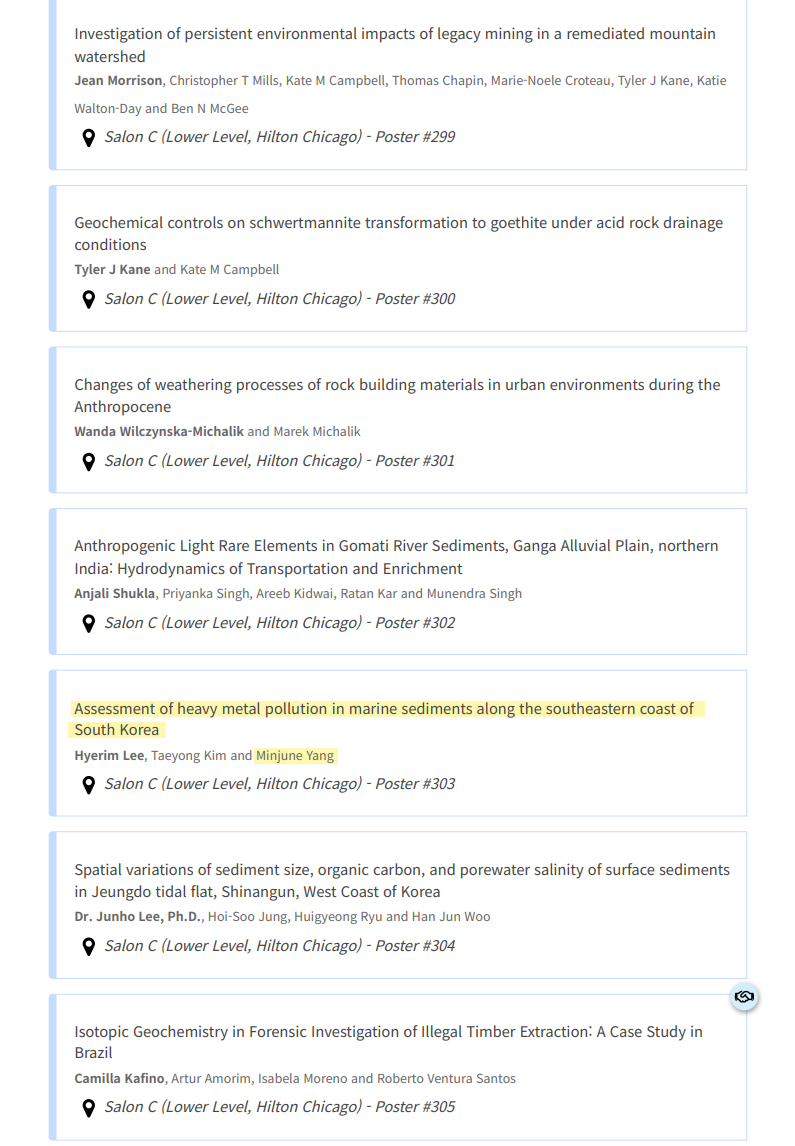Click the map pin beside Poster #305
The width and height of the screenshot is (795, 1146).
click(x=88, y=1107)
